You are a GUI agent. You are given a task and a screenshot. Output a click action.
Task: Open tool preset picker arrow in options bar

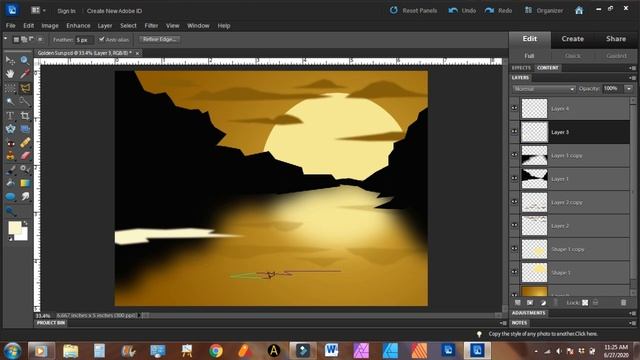(x=5, y=39)
